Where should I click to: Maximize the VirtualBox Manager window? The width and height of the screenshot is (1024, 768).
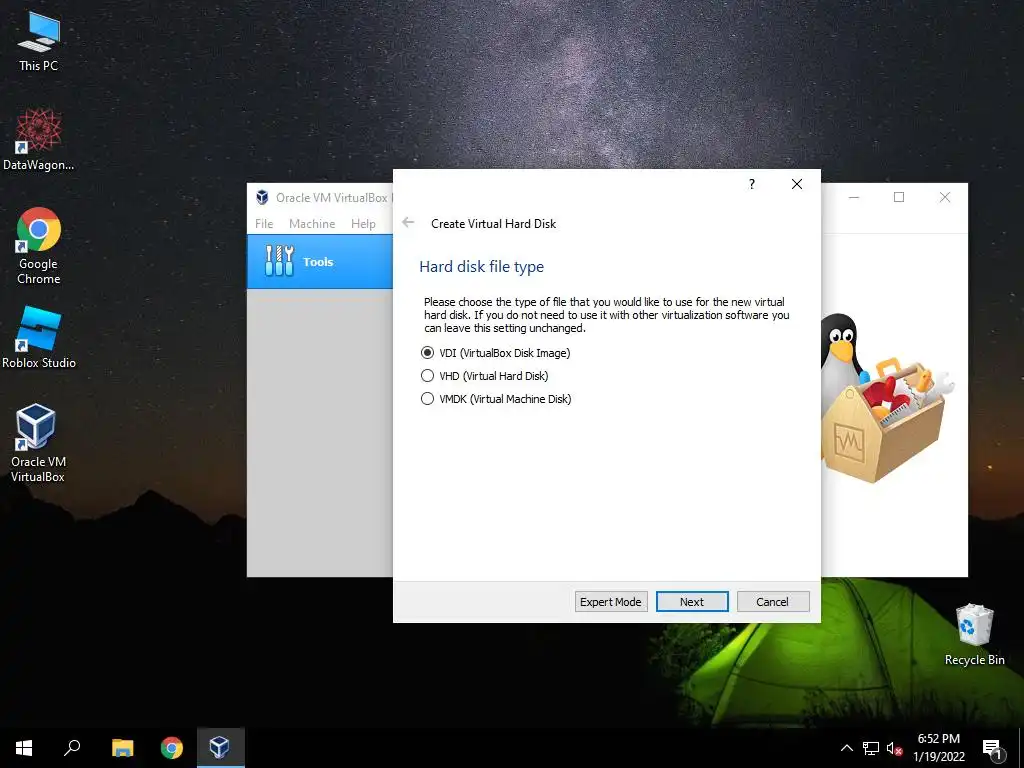[899, 197]
